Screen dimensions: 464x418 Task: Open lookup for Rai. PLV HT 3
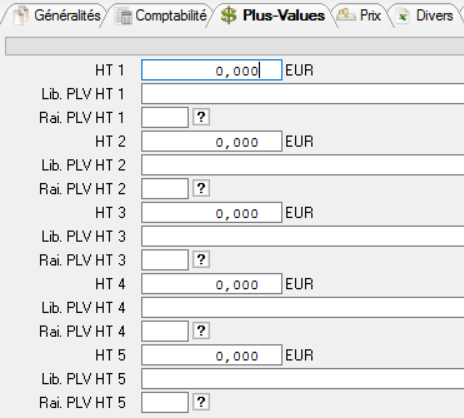(x=201, y=259)
